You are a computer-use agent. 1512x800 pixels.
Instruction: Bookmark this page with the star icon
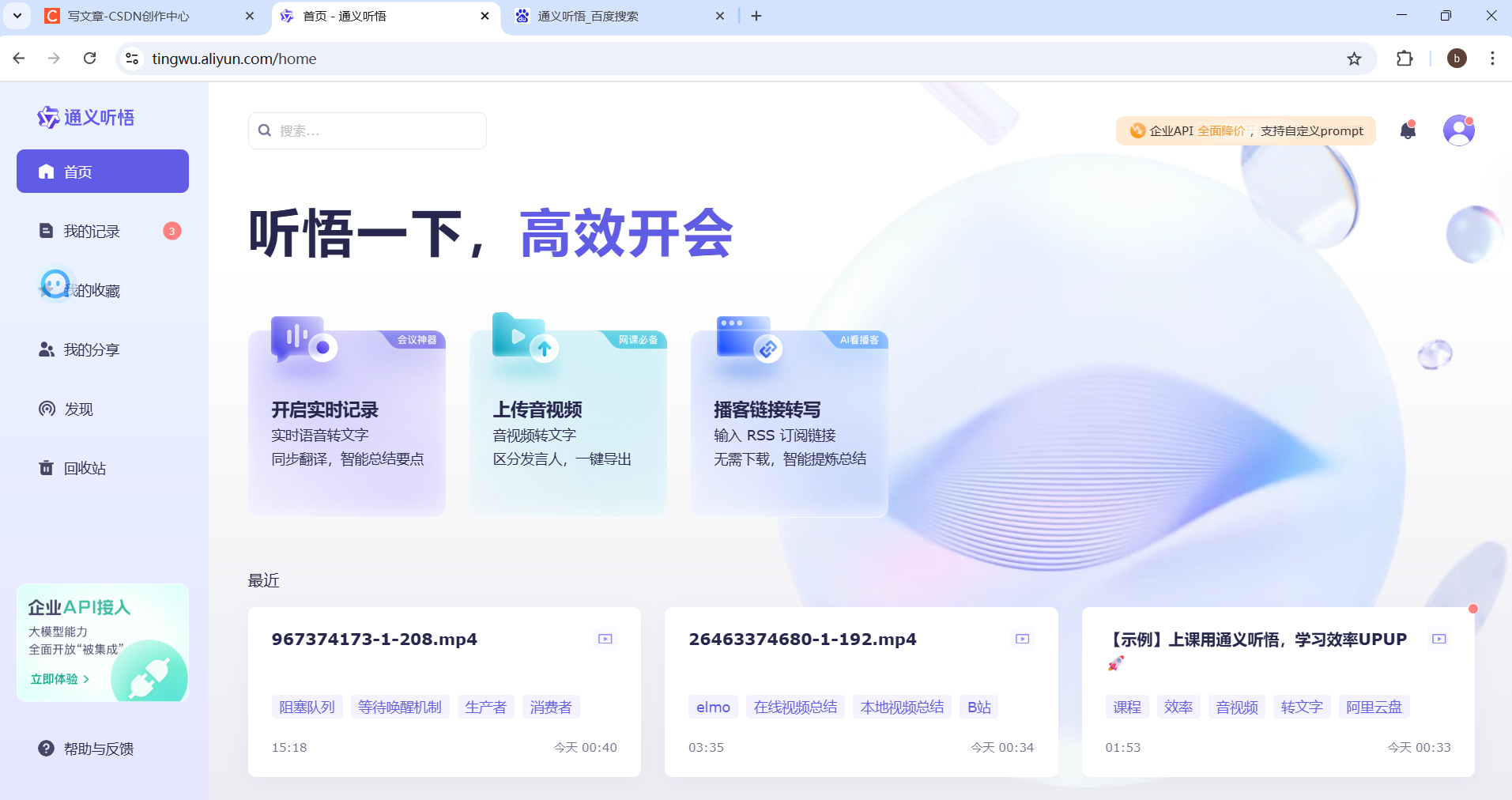pos(1354,58)
